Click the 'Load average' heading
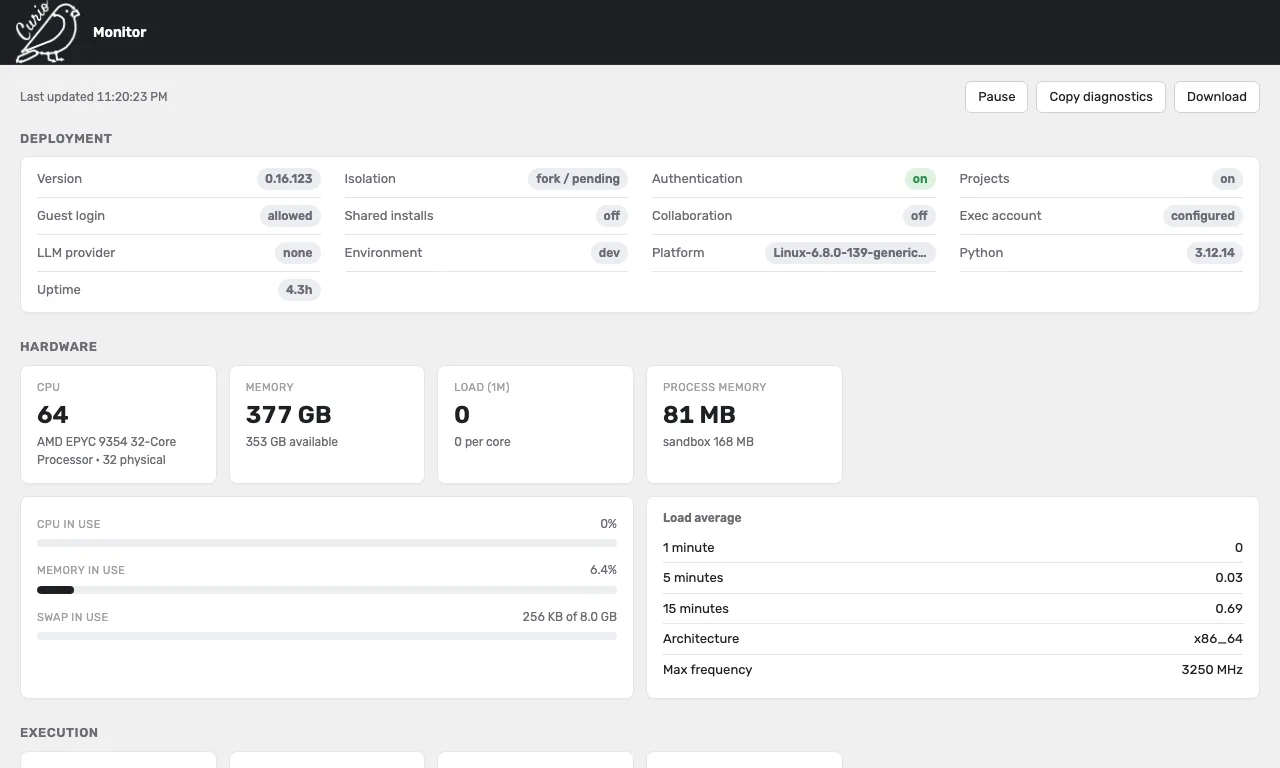Screen dimensions: 1280x768 point(702,518)
